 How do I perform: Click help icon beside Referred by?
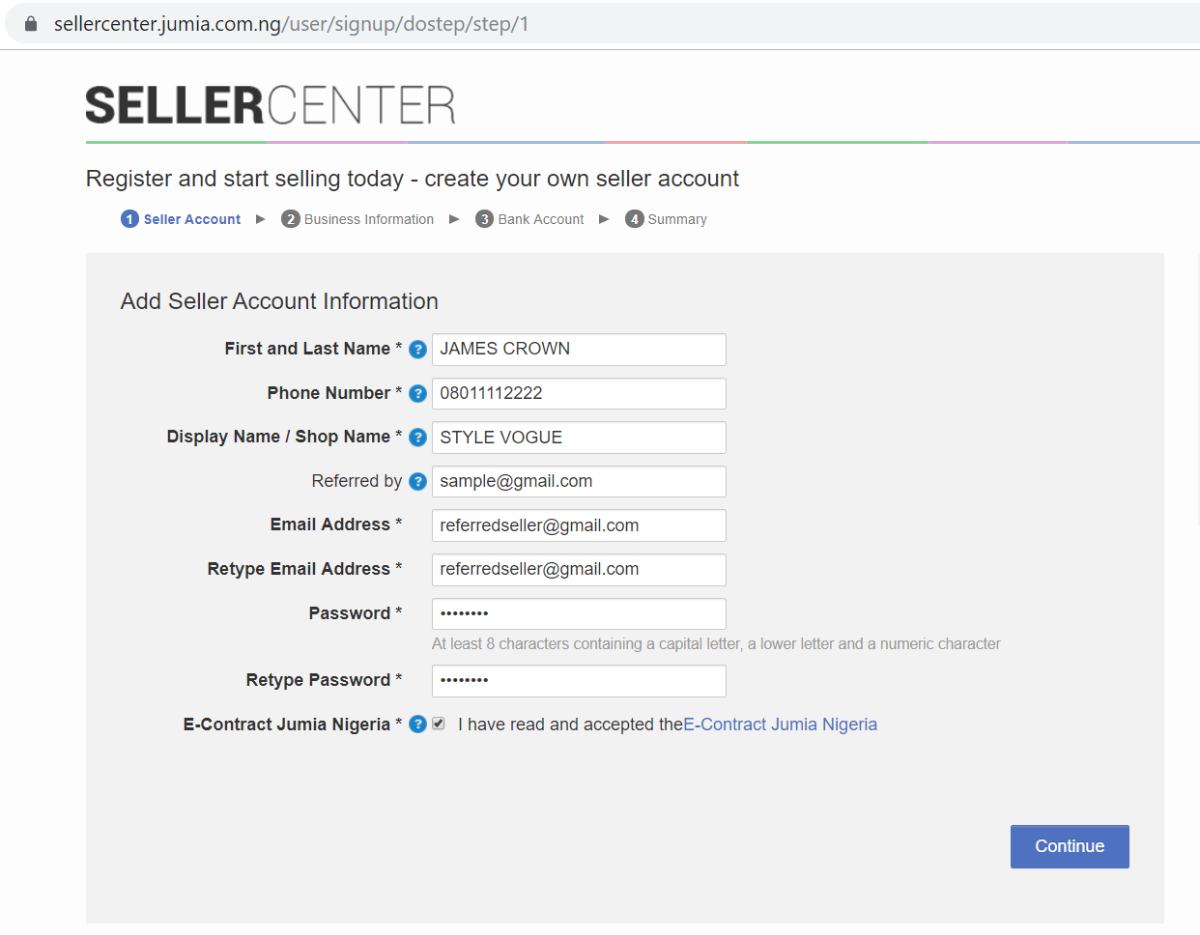tap(418, 482)
